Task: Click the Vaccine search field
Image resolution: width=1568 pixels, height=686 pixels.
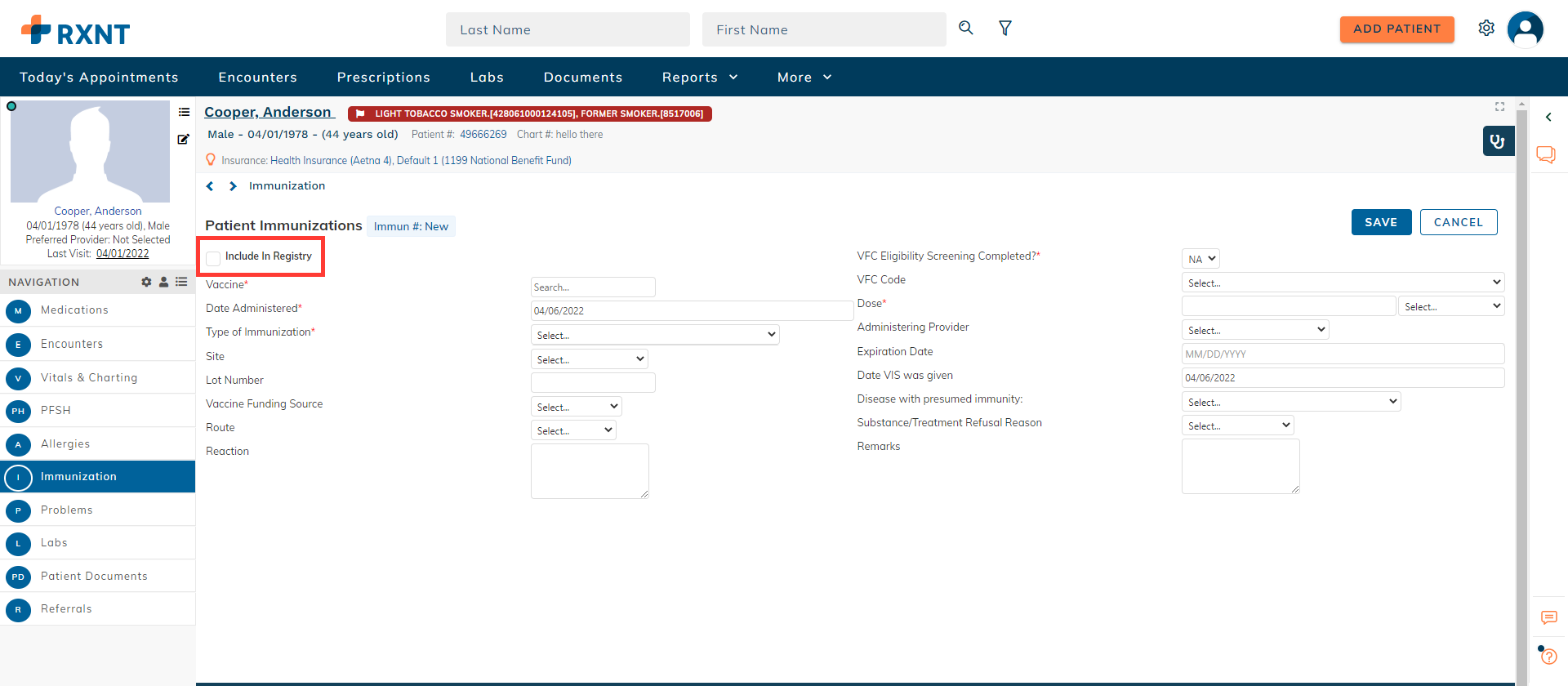Action: click(593, 287)
